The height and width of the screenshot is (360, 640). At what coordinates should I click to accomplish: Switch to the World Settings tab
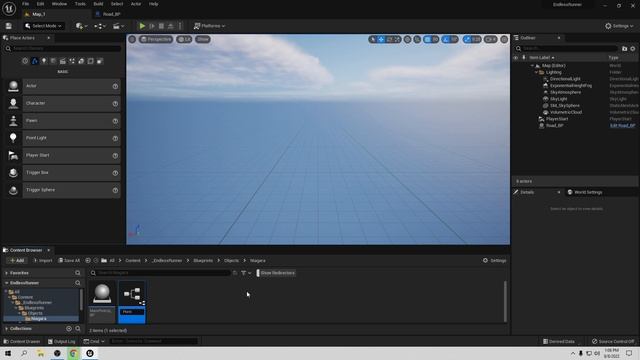click(585, 192)
